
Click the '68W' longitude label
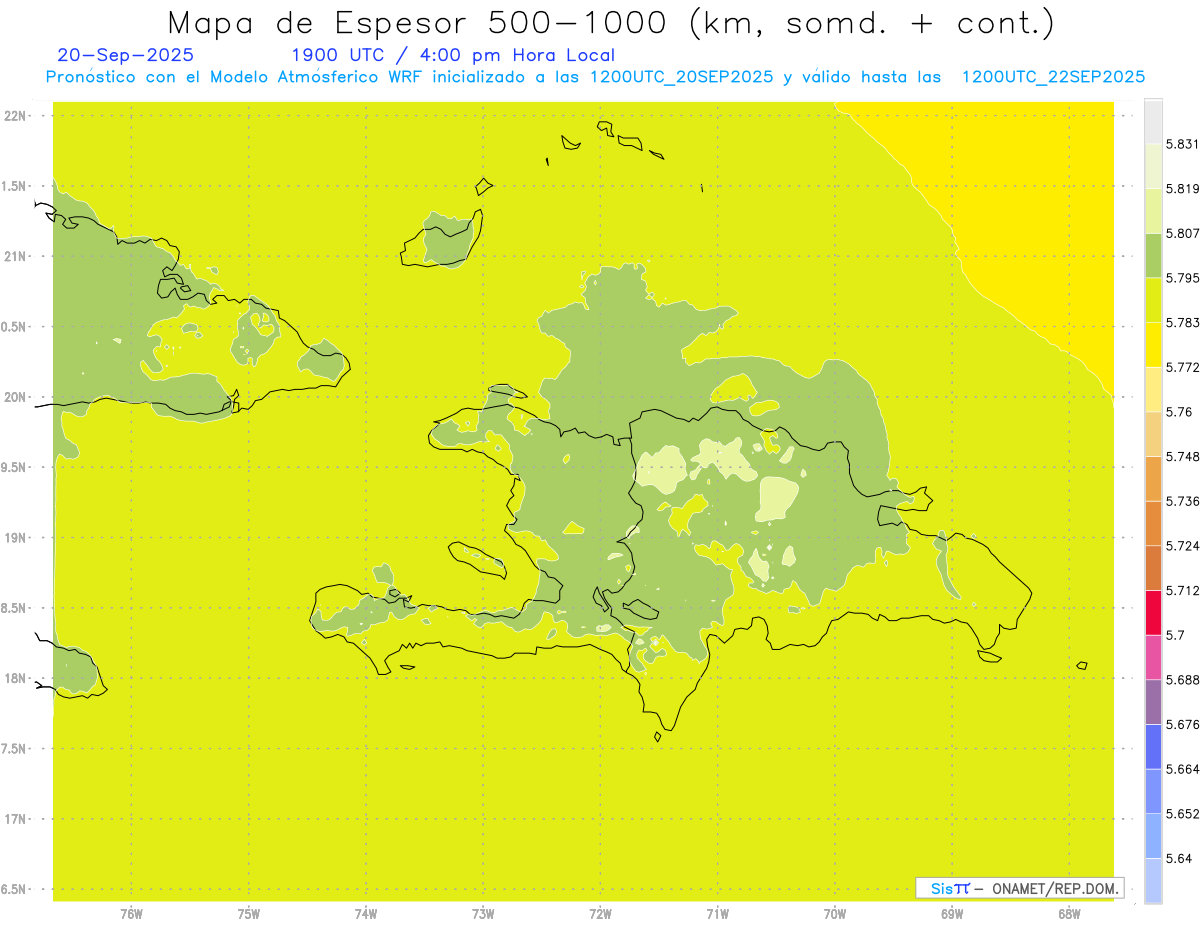(1069, 913)
